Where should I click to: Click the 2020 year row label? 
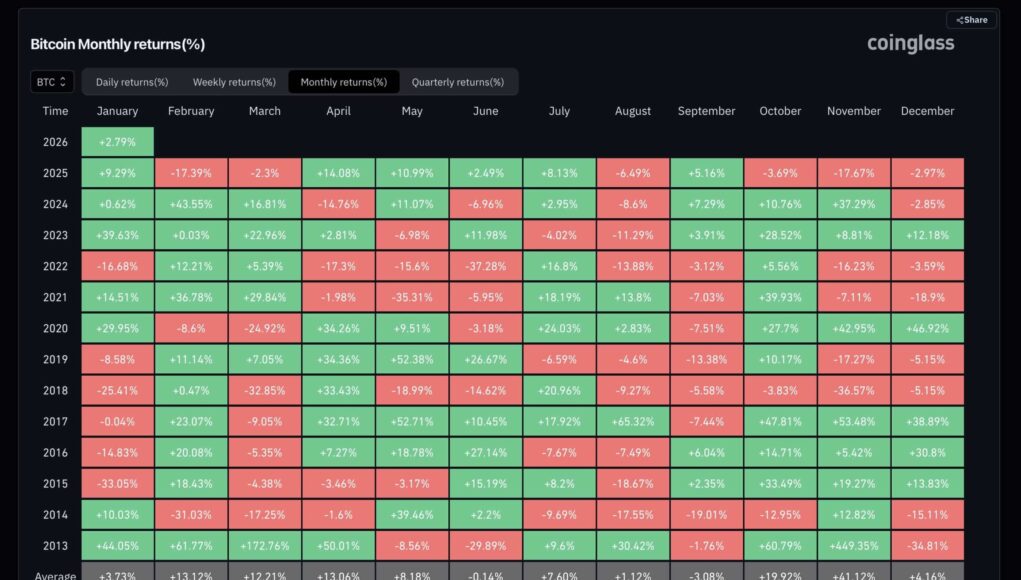click(56, 328)
